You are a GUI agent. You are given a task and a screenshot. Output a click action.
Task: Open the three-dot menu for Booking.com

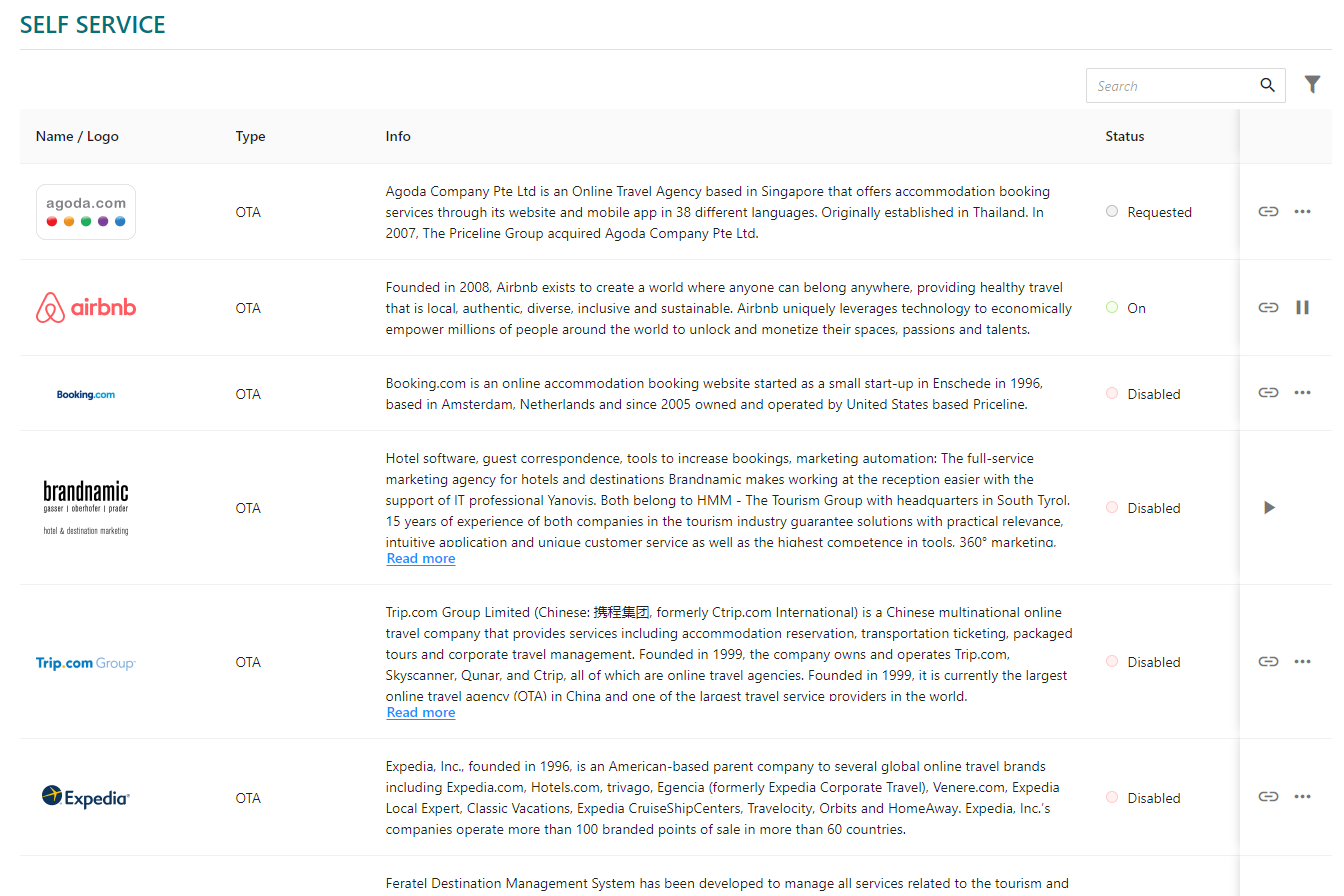click(1302, 393)
